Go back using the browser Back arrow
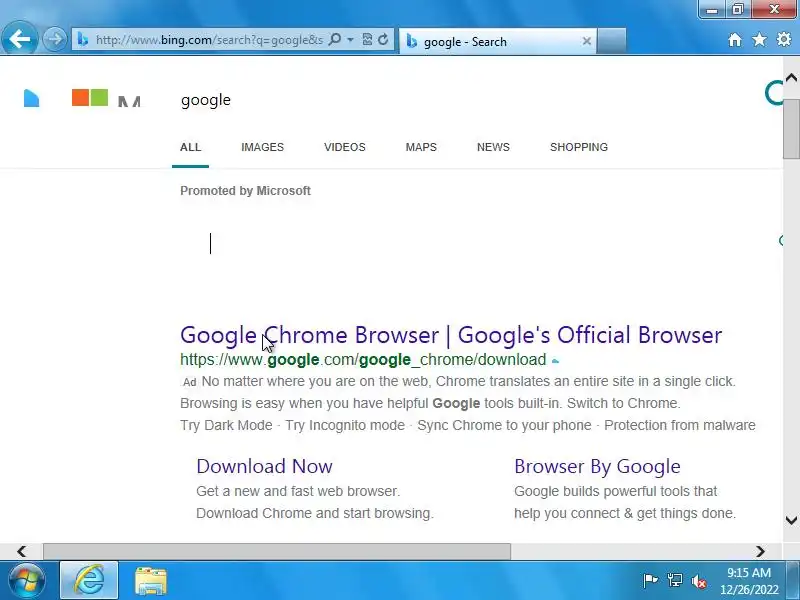The image size is (800, 600). [x=19, y=39]
